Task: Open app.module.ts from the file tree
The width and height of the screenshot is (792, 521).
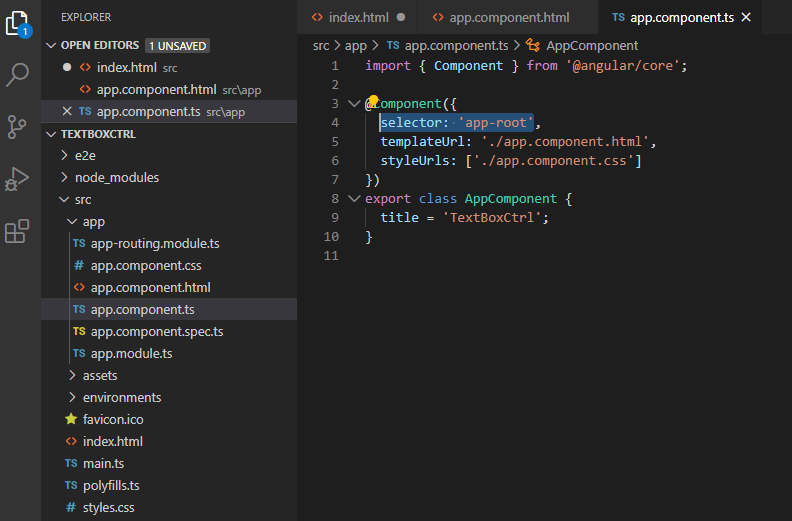Action: click(x=131, y=353)
